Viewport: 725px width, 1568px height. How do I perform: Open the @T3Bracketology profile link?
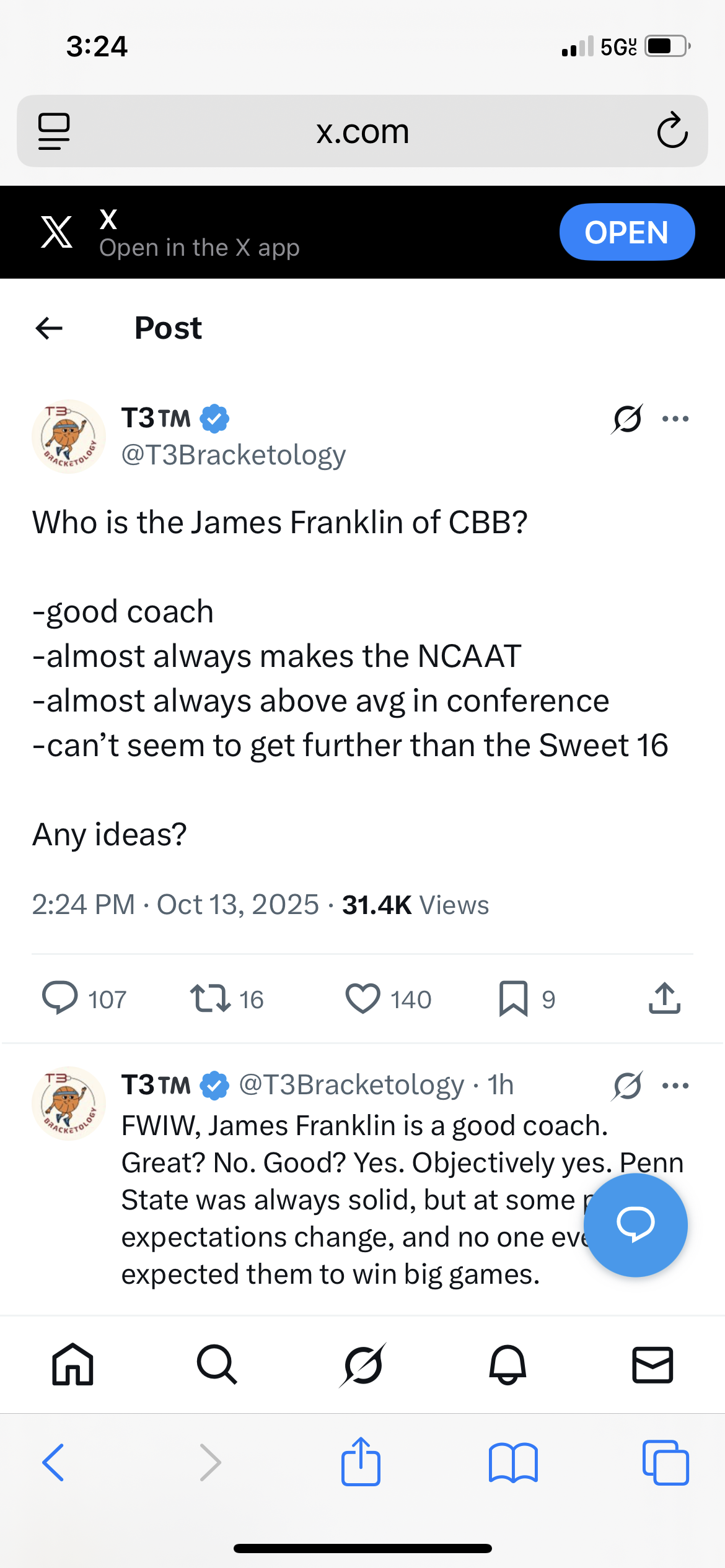click(x=234, y=455)
